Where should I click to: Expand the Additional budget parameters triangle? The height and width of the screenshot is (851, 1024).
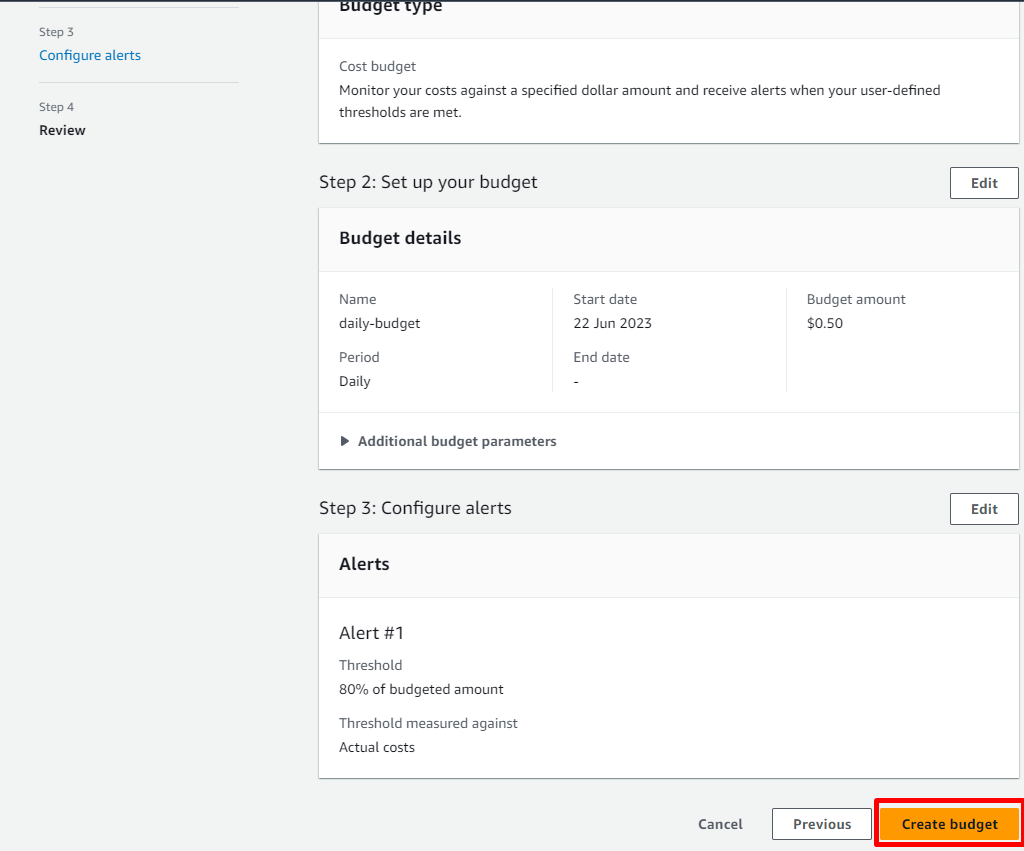346,441
